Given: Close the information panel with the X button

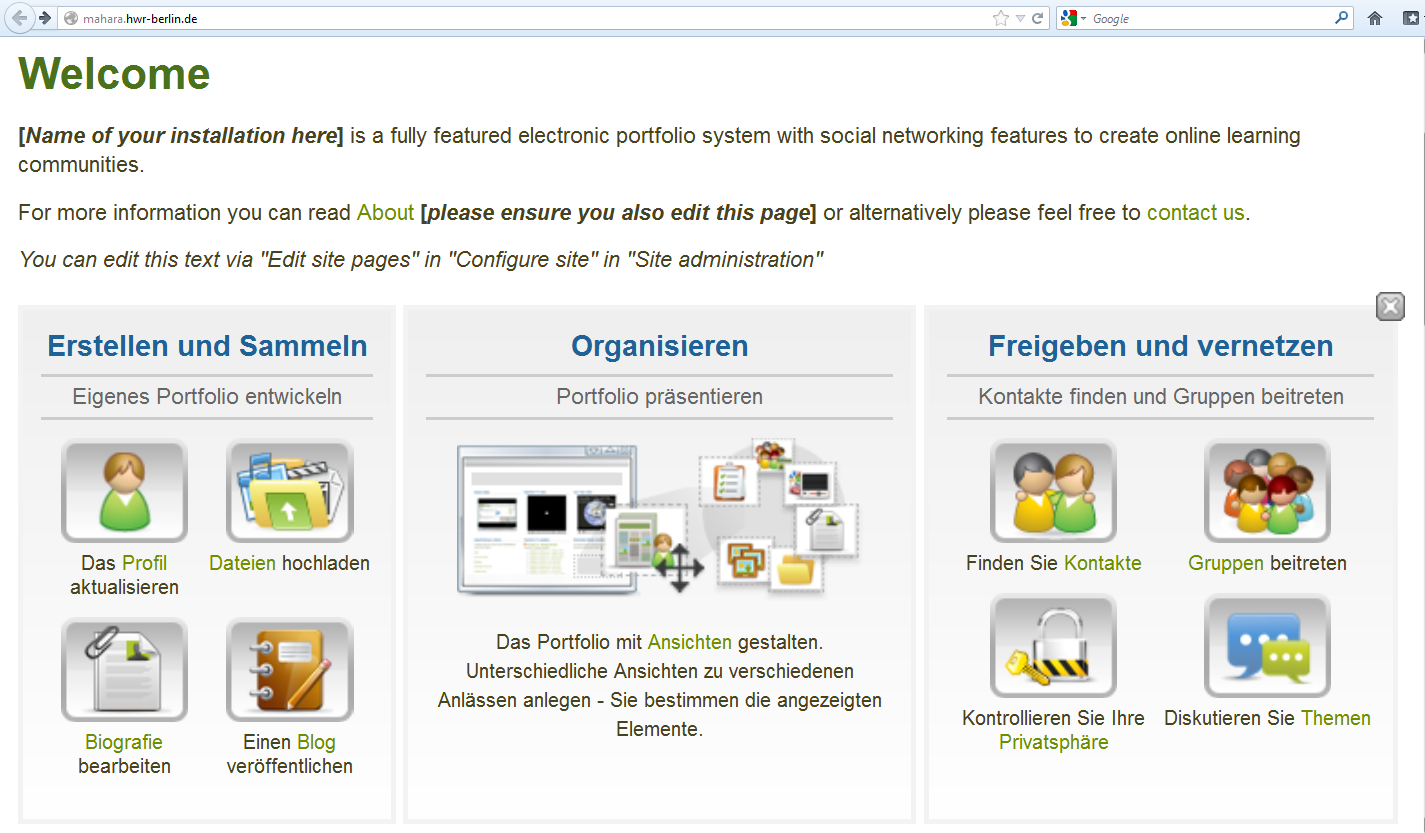Looking at the screenshot, I should 1390,306.
